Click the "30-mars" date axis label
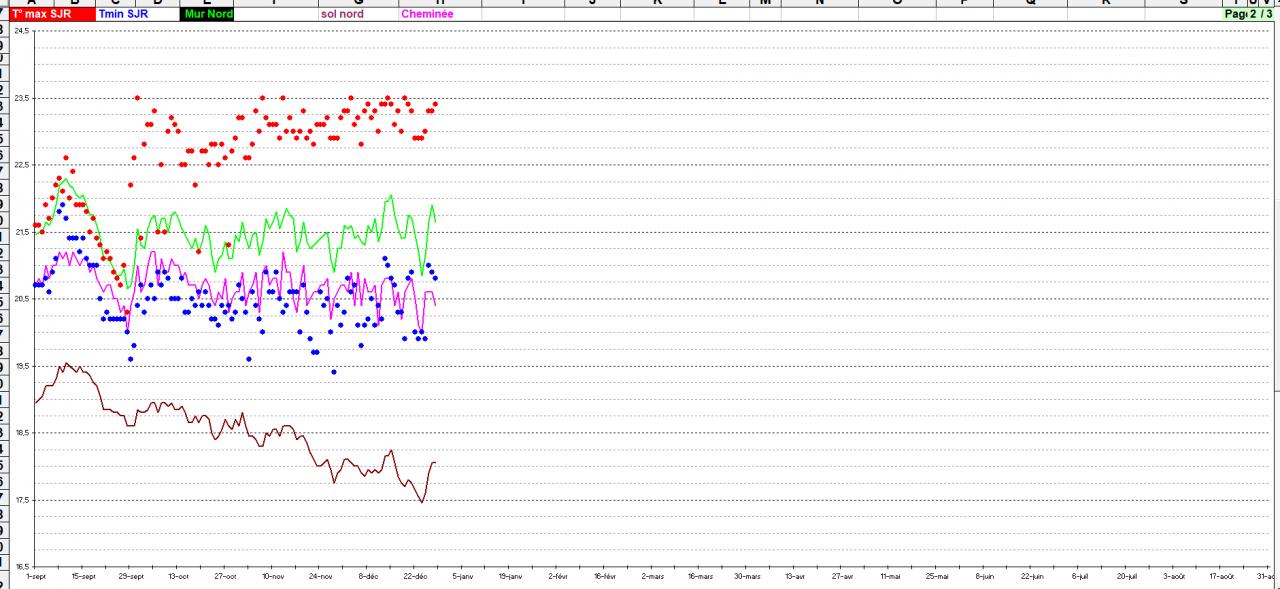The image size is (1280, 589). point(747,577)
